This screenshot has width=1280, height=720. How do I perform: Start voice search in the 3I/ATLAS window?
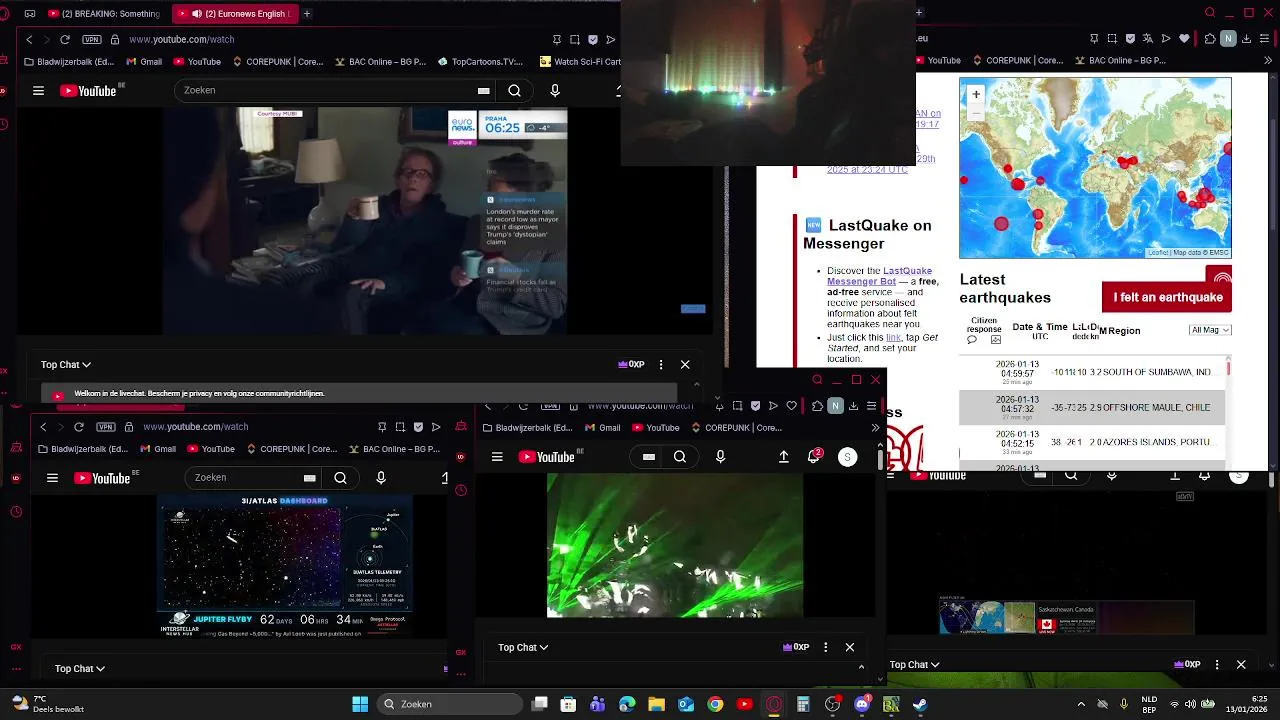381,478
